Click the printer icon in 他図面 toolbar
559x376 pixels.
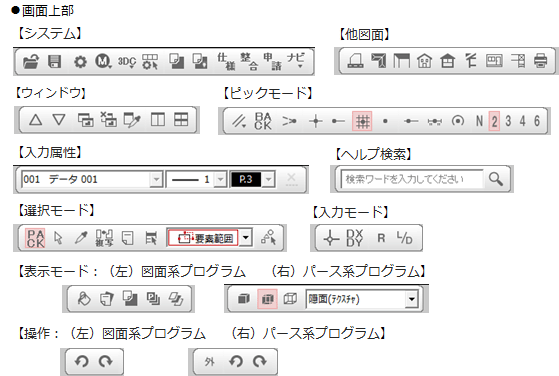point(540,61)
